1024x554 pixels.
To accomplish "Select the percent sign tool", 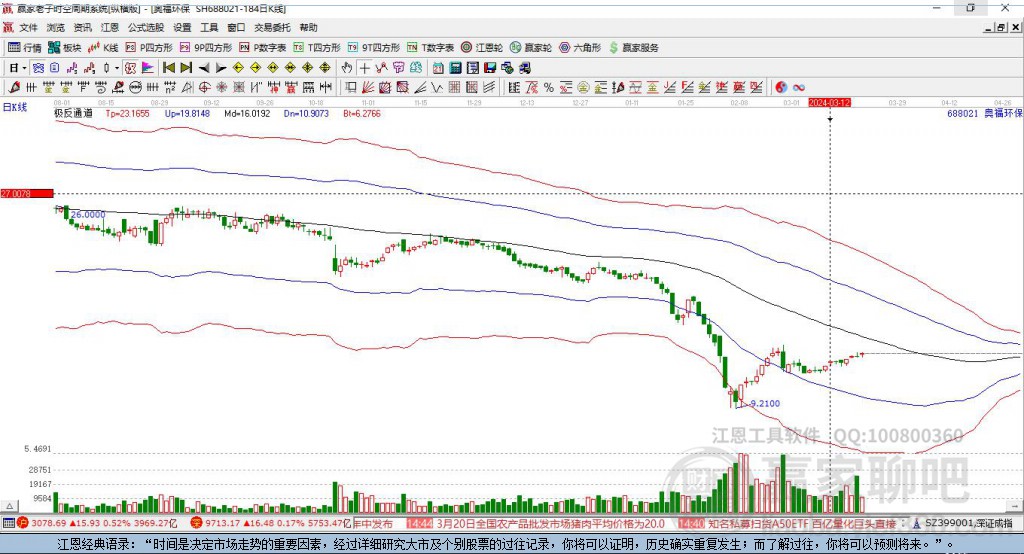I will [549, 88].
